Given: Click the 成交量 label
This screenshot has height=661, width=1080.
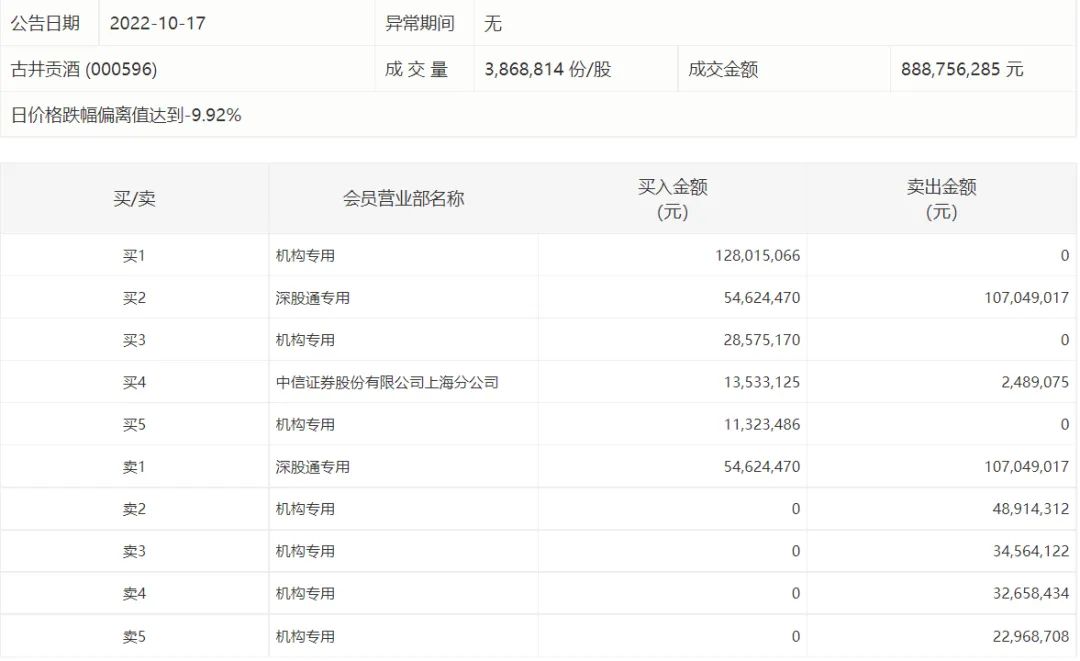Looking at the screenshot, I should coord(417,69).
